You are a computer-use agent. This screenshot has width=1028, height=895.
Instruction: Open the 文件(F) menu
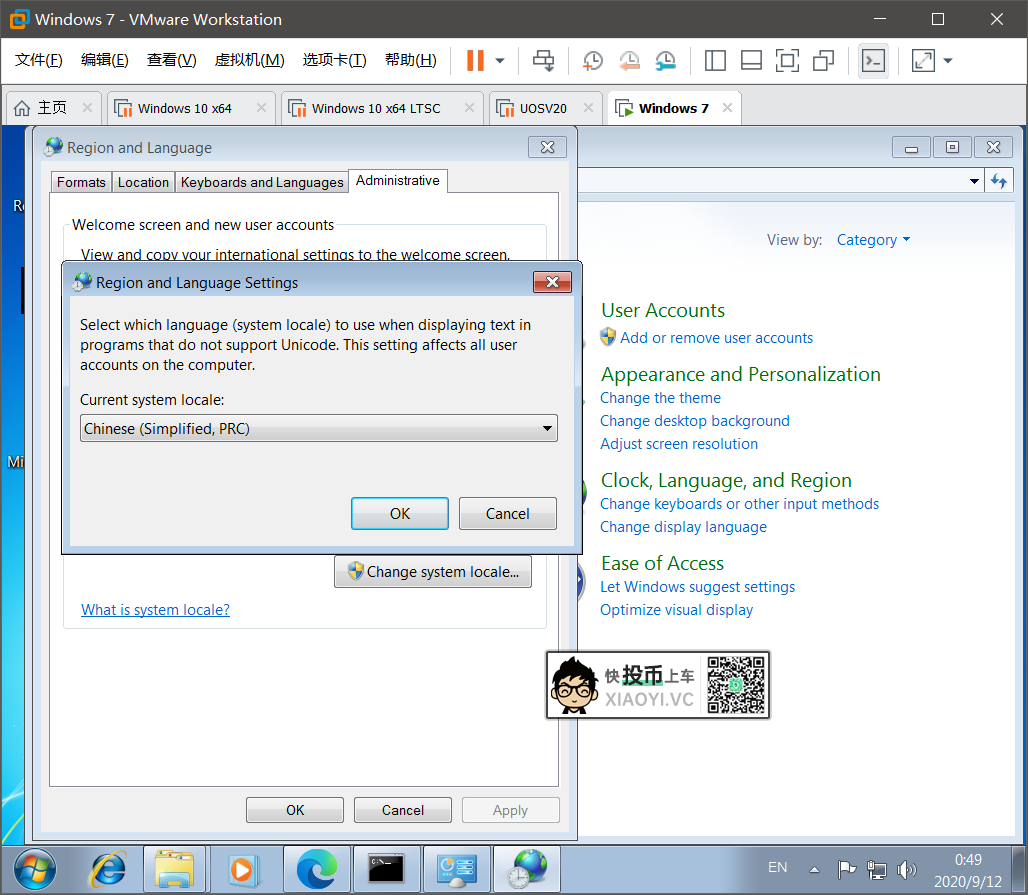click(39, 60)
